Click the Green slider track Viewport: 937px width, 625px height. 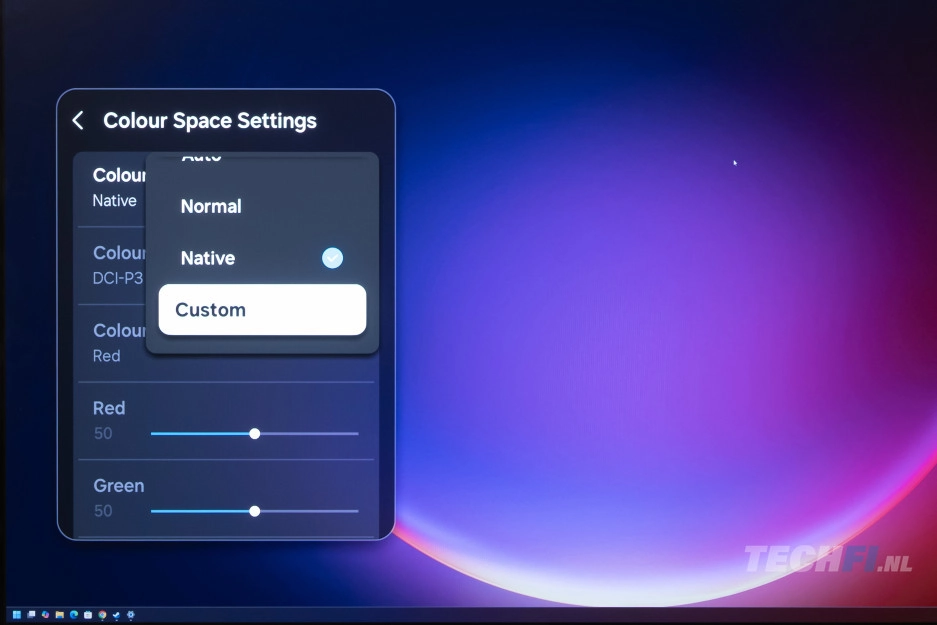click(255, 511)
